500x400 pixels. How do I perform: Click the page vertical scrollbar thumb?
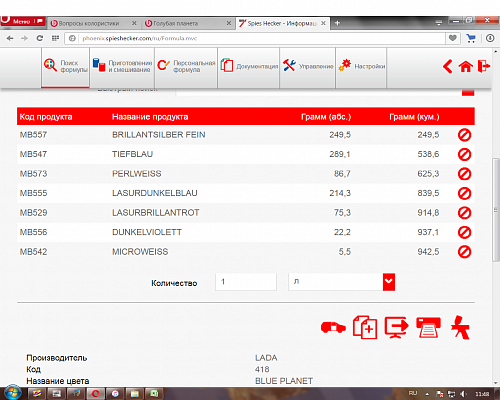(x=496, y=210)
